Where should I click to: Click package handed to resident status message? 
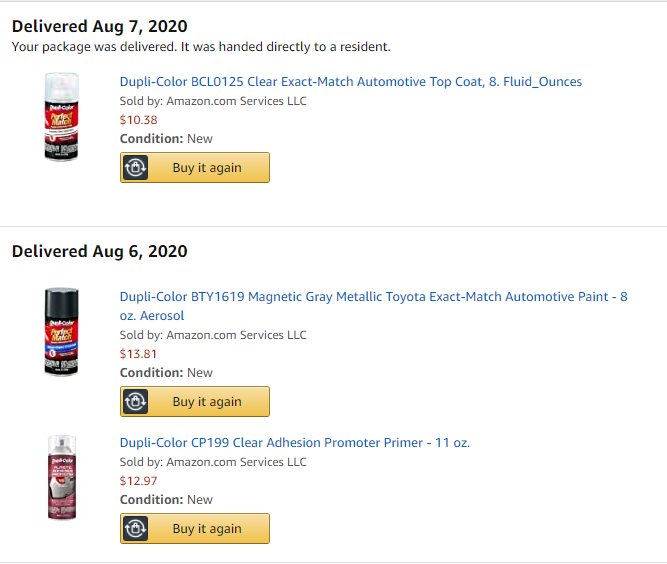(x=201, y=47)
